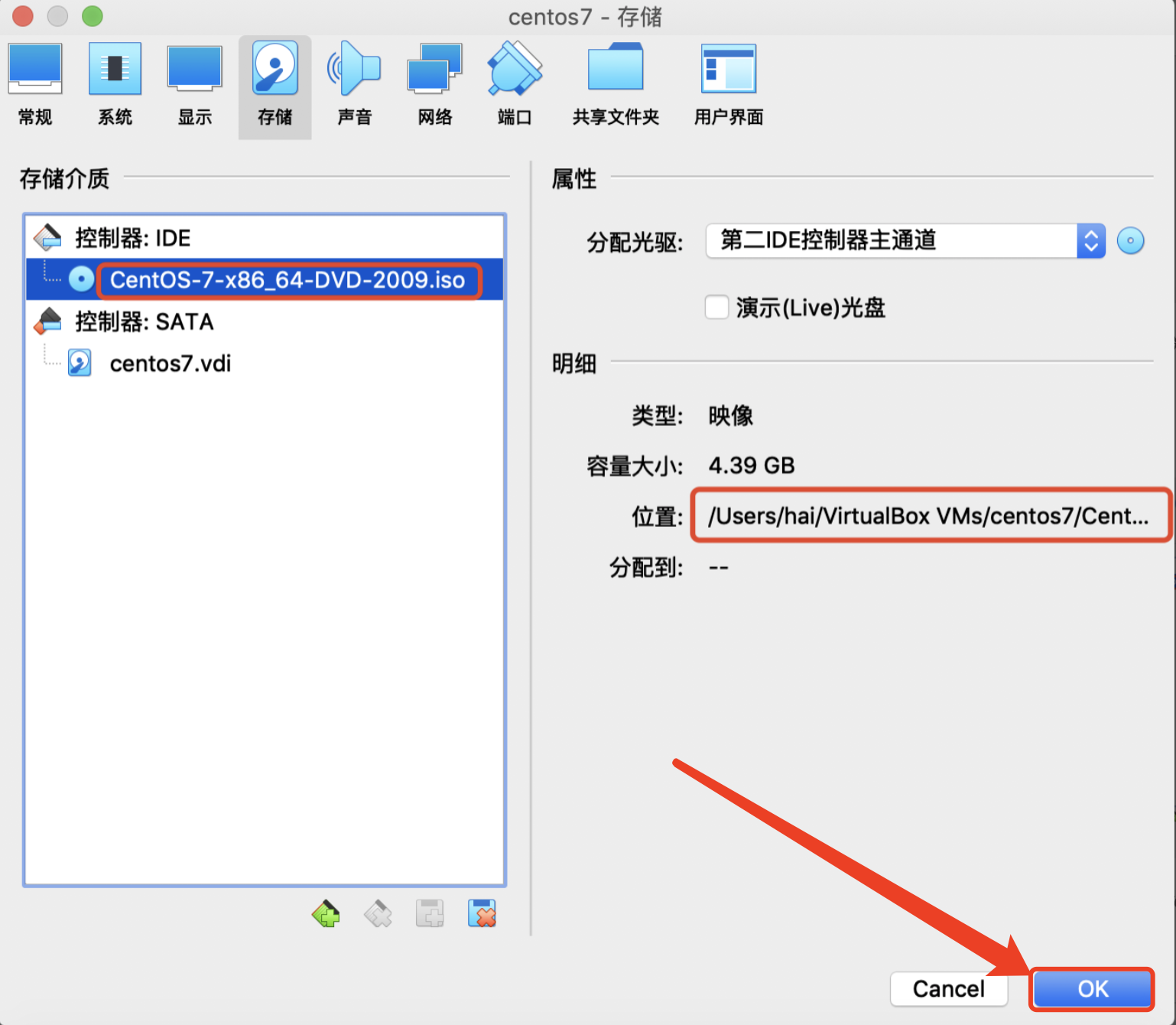Click the optical disc chooser icon
Viewport: 1176px width, 1025px height.
[1130, 241]
